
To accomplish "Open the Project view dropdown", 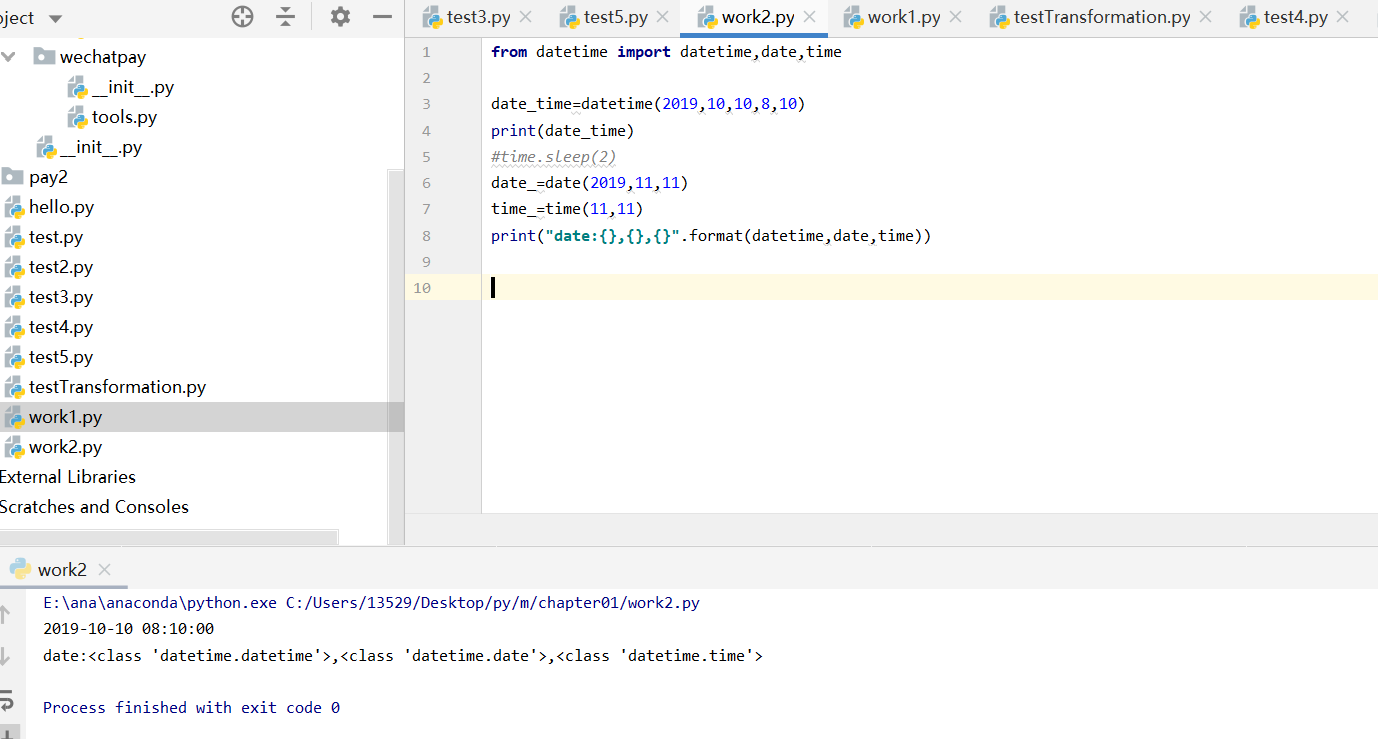I will click(54, 18).
